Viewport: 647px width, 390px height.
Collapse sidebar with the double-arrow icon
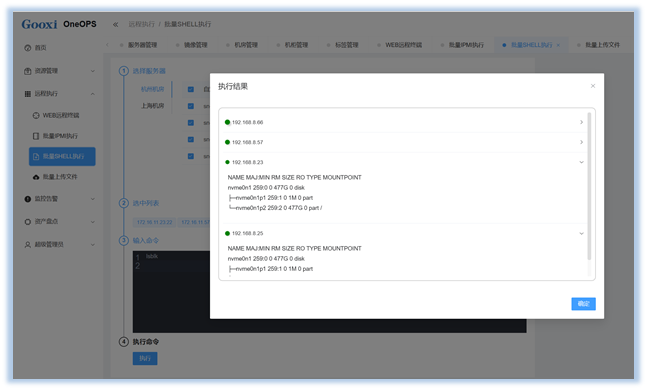(116, 24)
